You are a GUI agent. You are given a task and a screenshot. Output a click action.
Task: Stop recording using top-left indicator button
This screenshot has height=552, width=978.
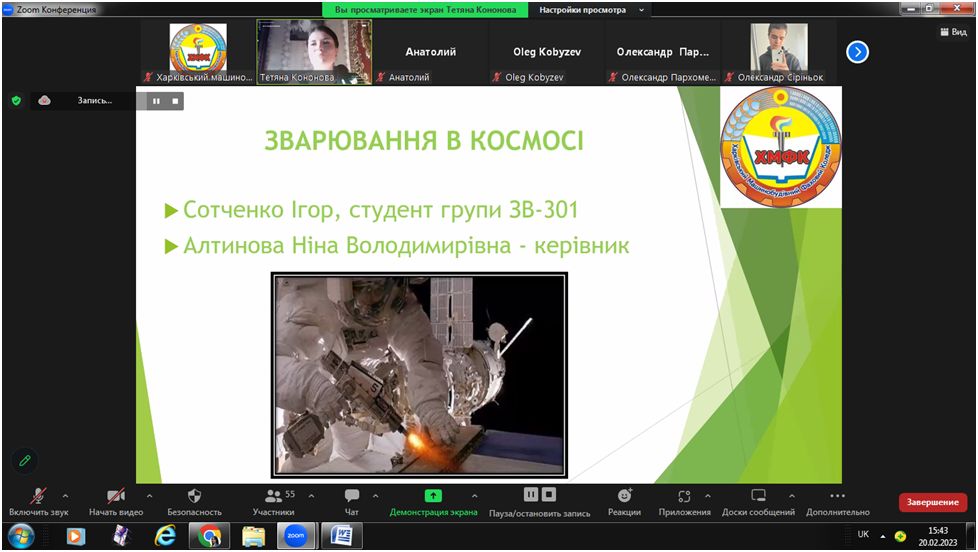tap(175, 101)
